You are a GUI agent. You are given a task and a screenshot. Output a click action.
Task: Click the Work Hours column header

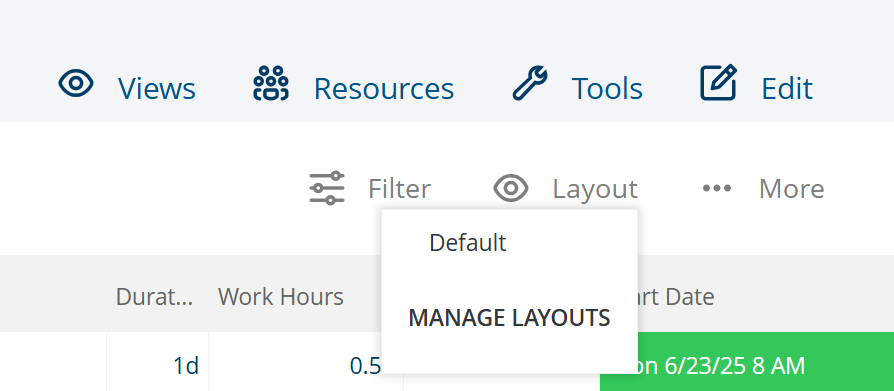pos(281,296)
